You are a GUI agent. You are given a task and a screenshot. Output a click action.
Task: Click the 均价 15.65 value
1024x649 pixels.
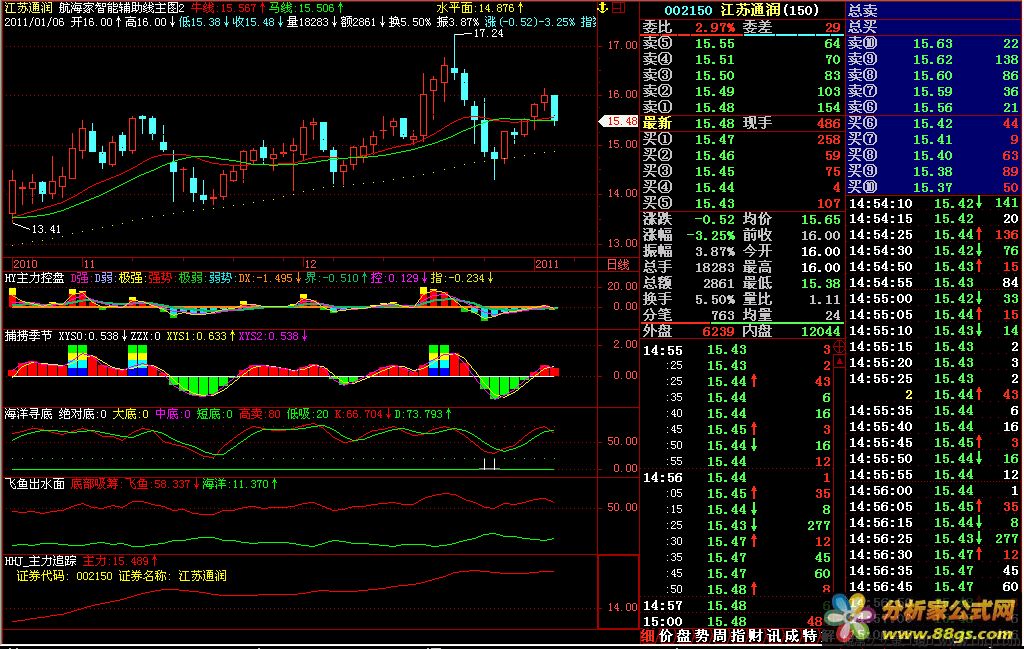click(821, 220)
